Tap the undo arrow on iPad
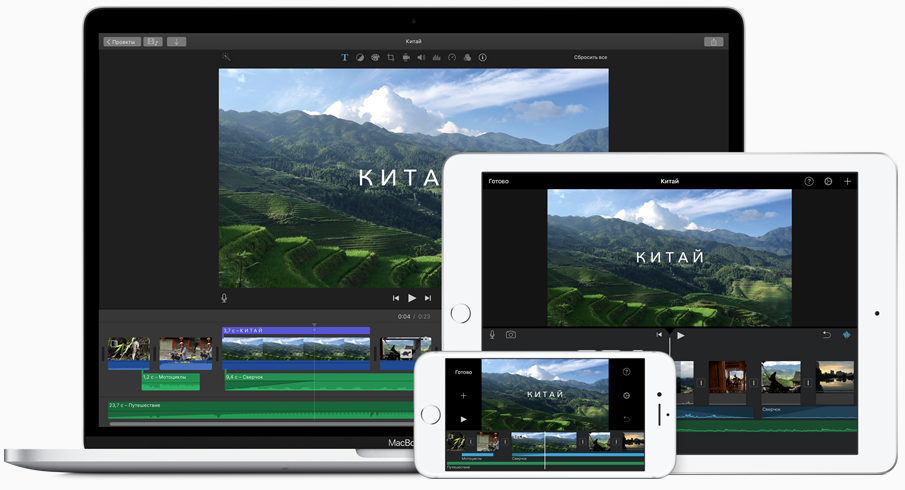 pos(827,335)
